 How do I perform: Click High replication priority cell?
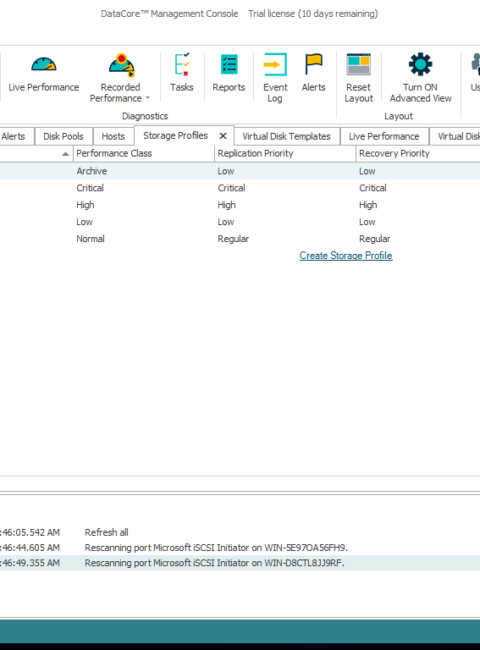point(227,205)
